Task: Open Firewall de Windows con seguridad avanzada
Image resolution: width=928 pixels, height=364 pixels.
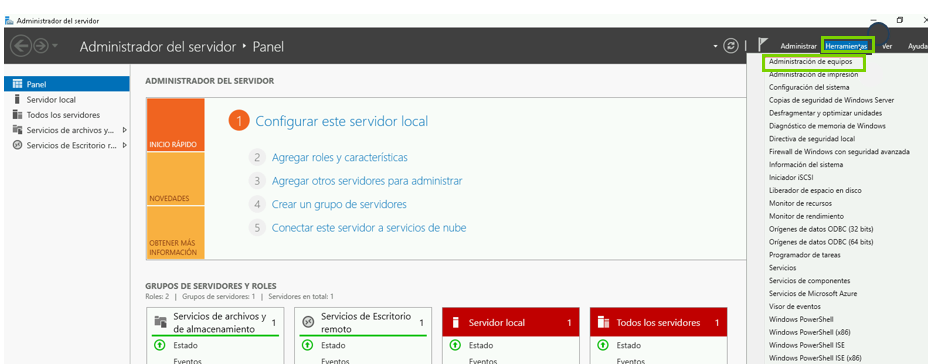Action: (839, 152)
